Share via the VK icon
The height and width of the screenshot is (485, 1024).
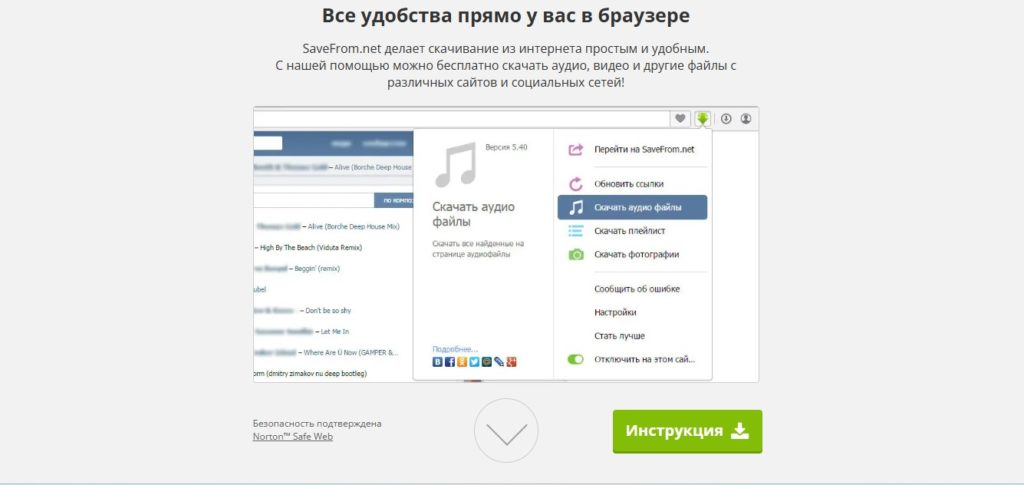437,362
